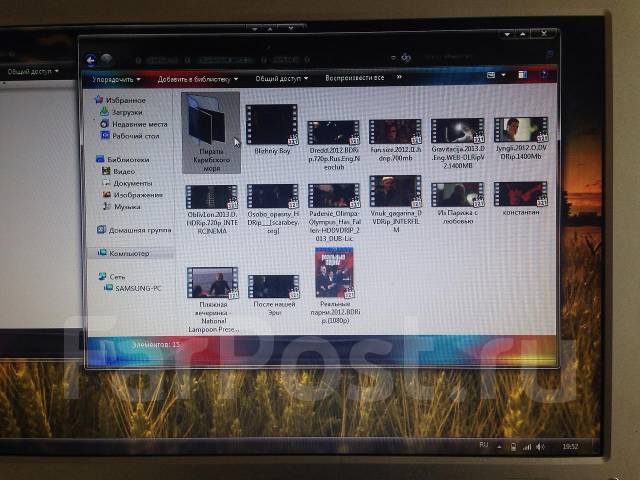Click the Воспроизвести все button
Viewport: 640px width, 480px height.
coord(354,78)
